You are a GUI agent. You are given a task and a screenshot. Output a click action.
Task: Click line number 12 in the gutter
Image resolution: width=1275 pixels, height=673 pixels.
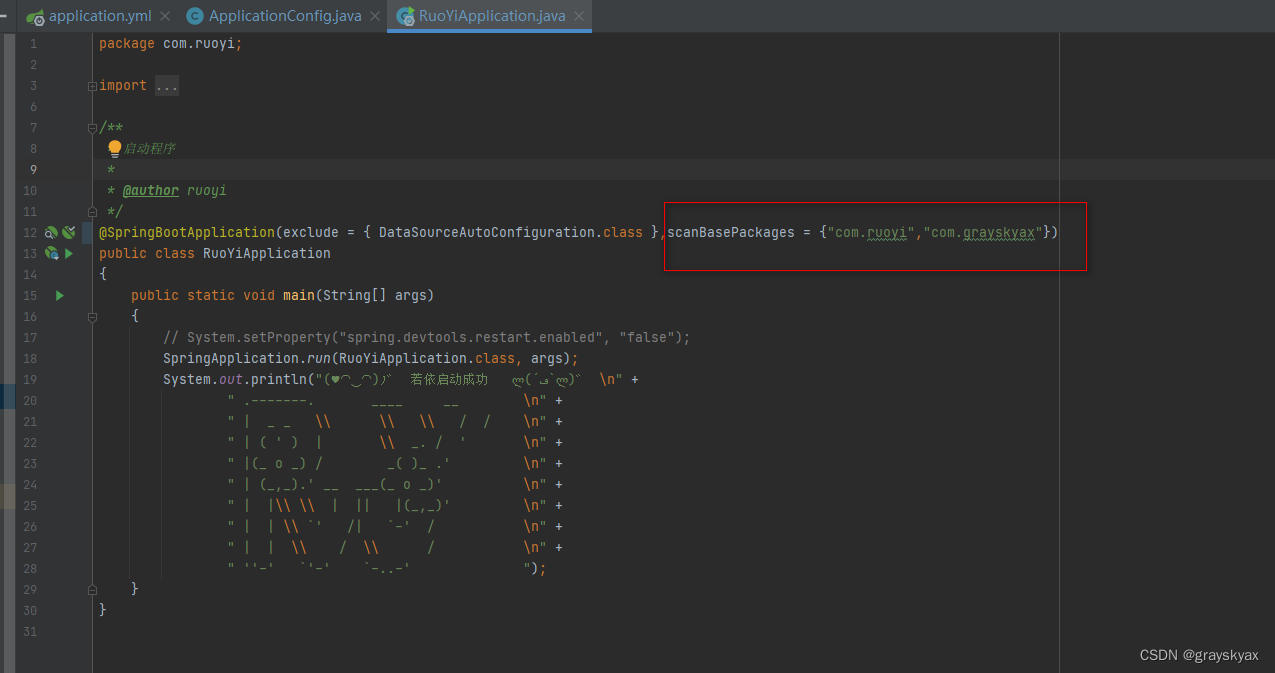[x=31, y=232]
